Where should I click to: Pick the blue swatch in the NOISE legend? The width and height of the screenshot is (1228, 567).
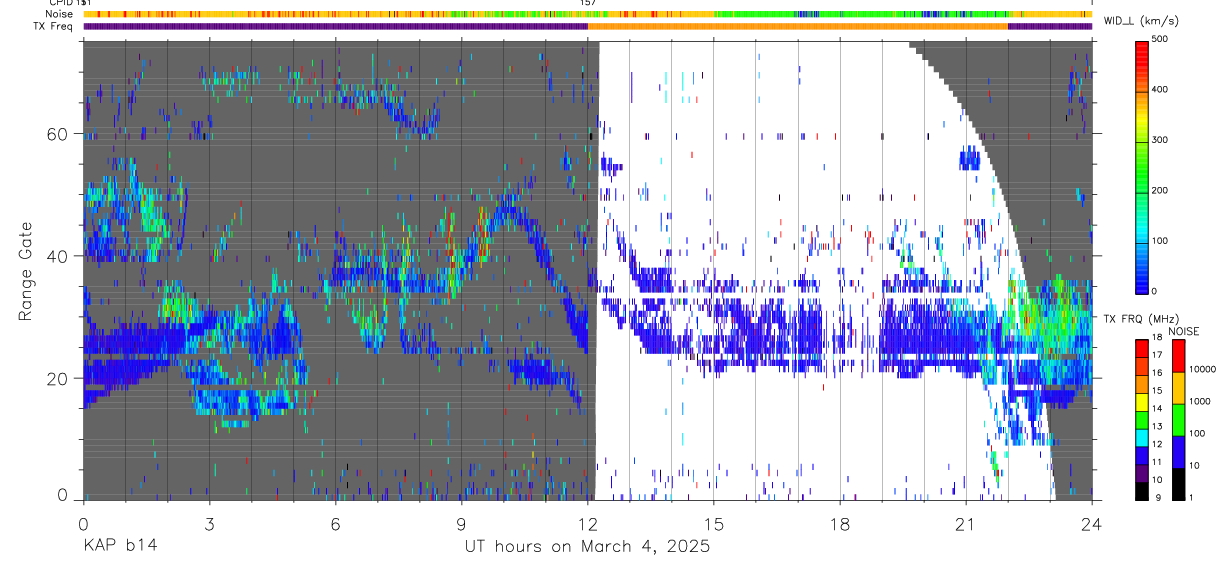tap(1177, 450)
